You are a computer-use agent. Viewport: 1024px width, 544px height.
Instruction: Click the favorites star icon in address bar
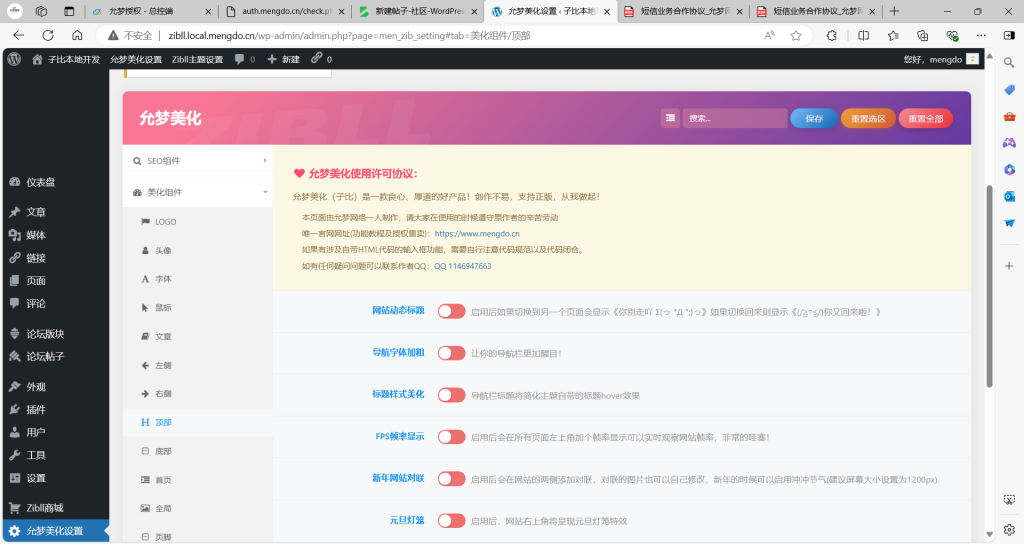pos(796,35)
